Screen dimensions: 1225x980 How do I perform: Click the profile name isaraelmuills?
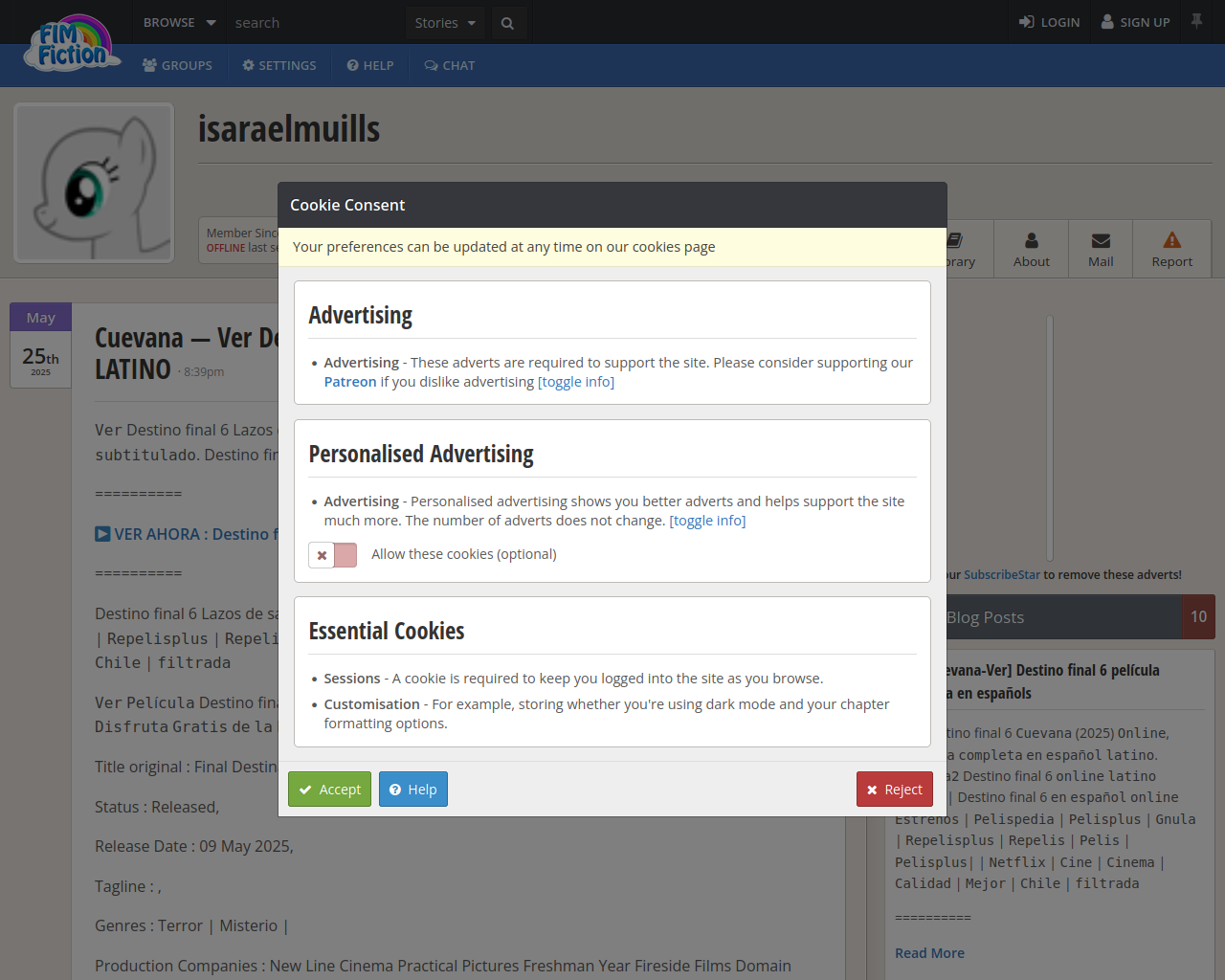pyautogui.click(x=289, y=128)
